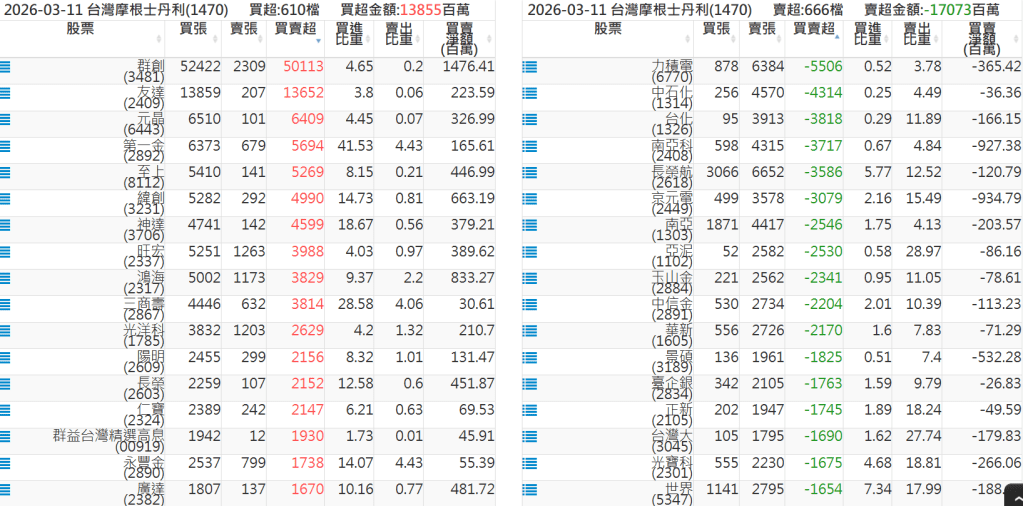Click the list icon beside 友達 (2409)
The width and height of the screenshot is (1023, 506).
[6, 93]
